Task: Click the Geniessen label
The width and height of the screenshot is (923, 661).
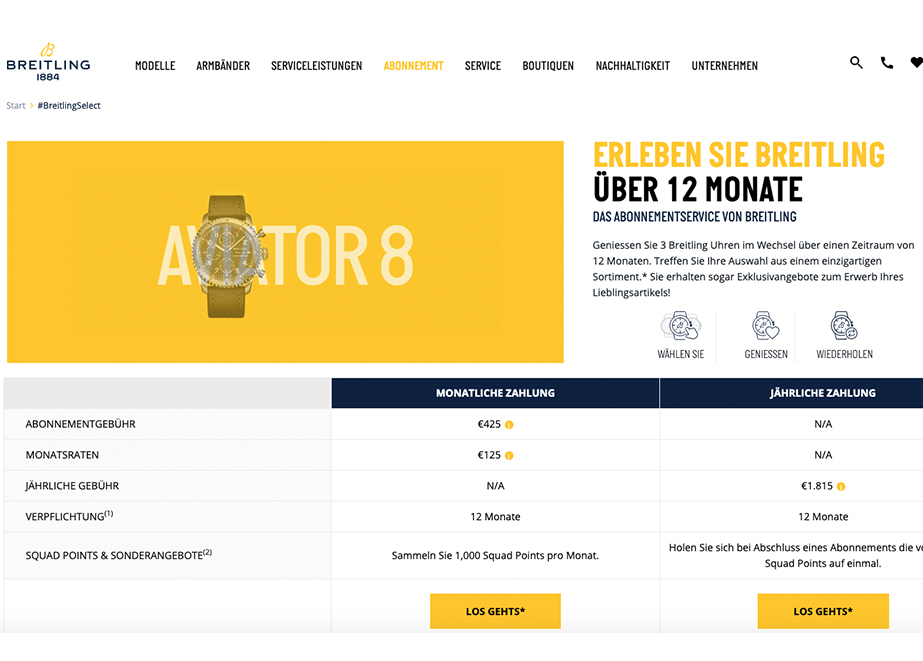Action: click(x=766, y=354)
